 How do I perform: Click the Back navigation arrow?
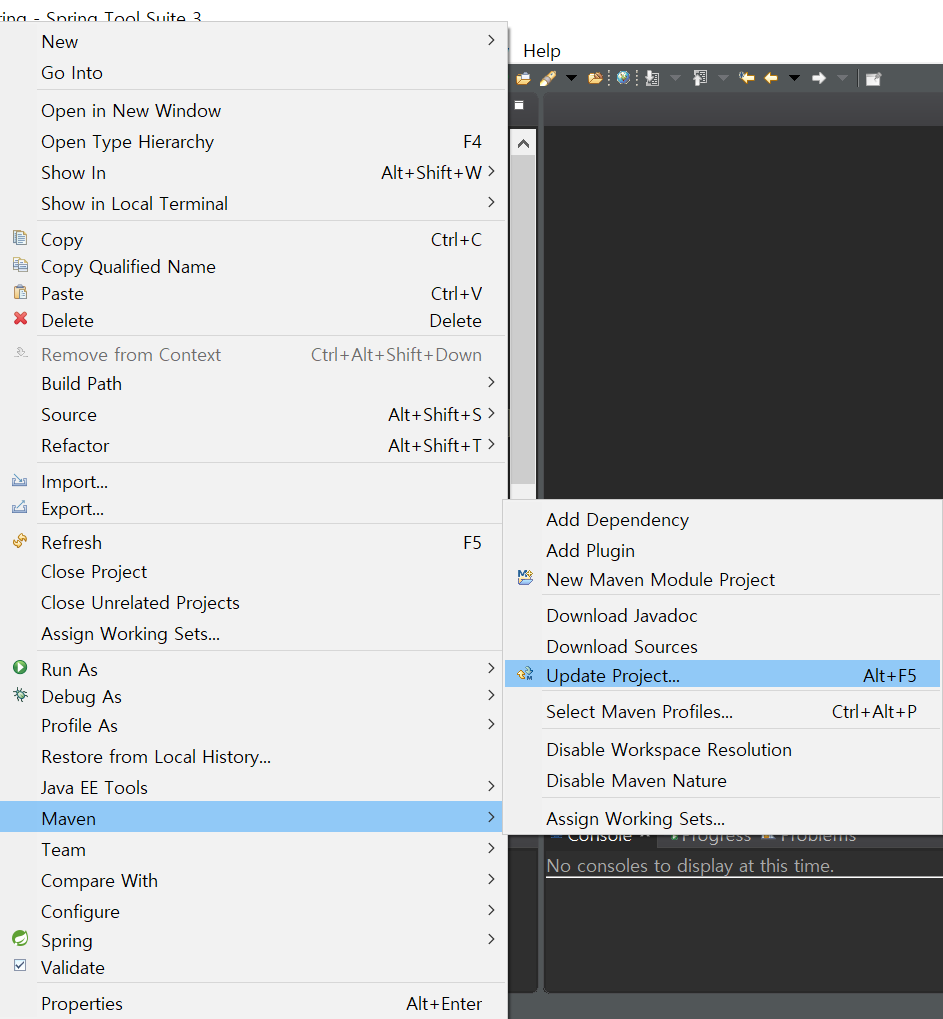[771, 78]
